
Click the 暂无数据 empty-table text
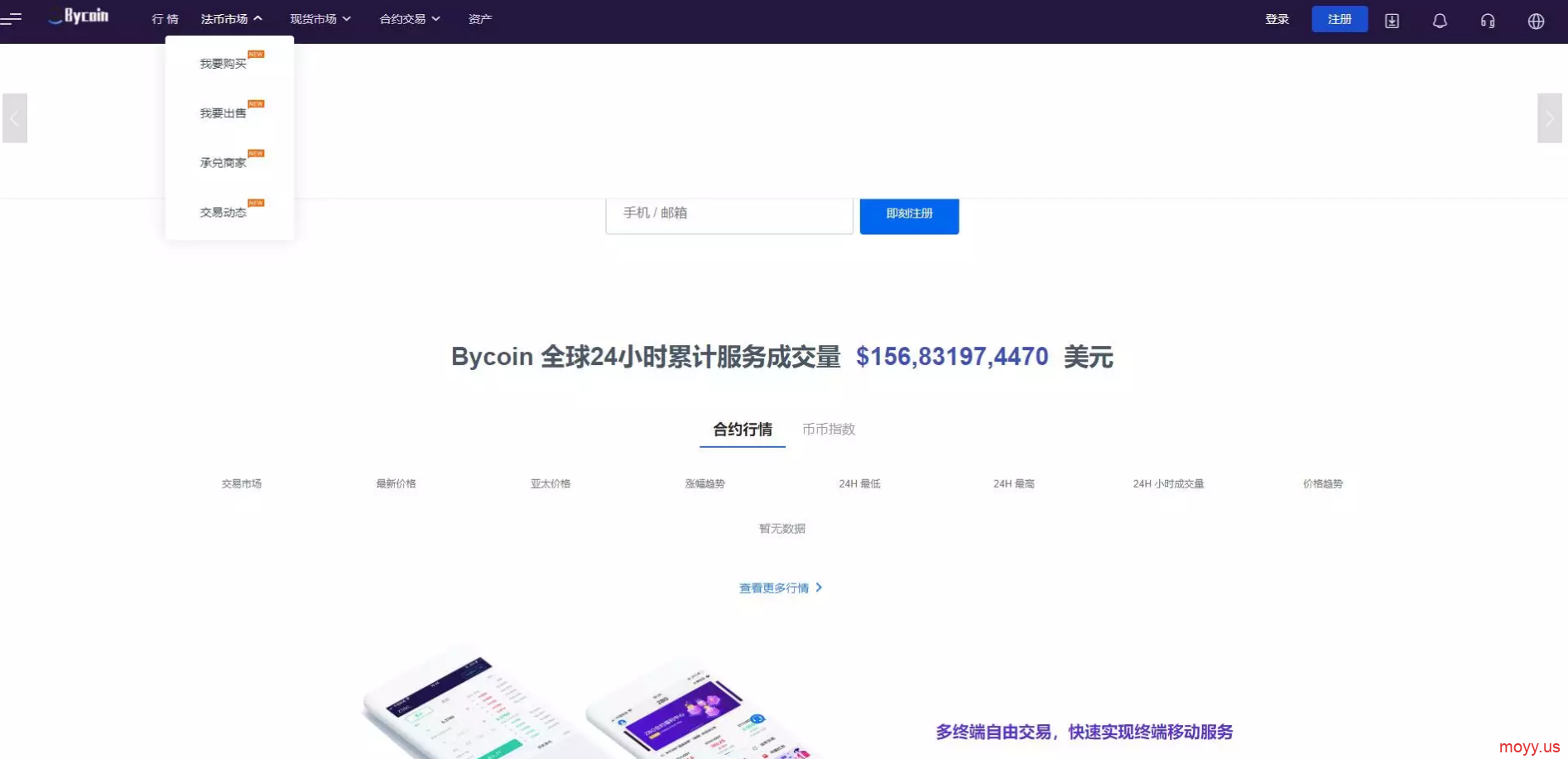click(x=782, y=528)
